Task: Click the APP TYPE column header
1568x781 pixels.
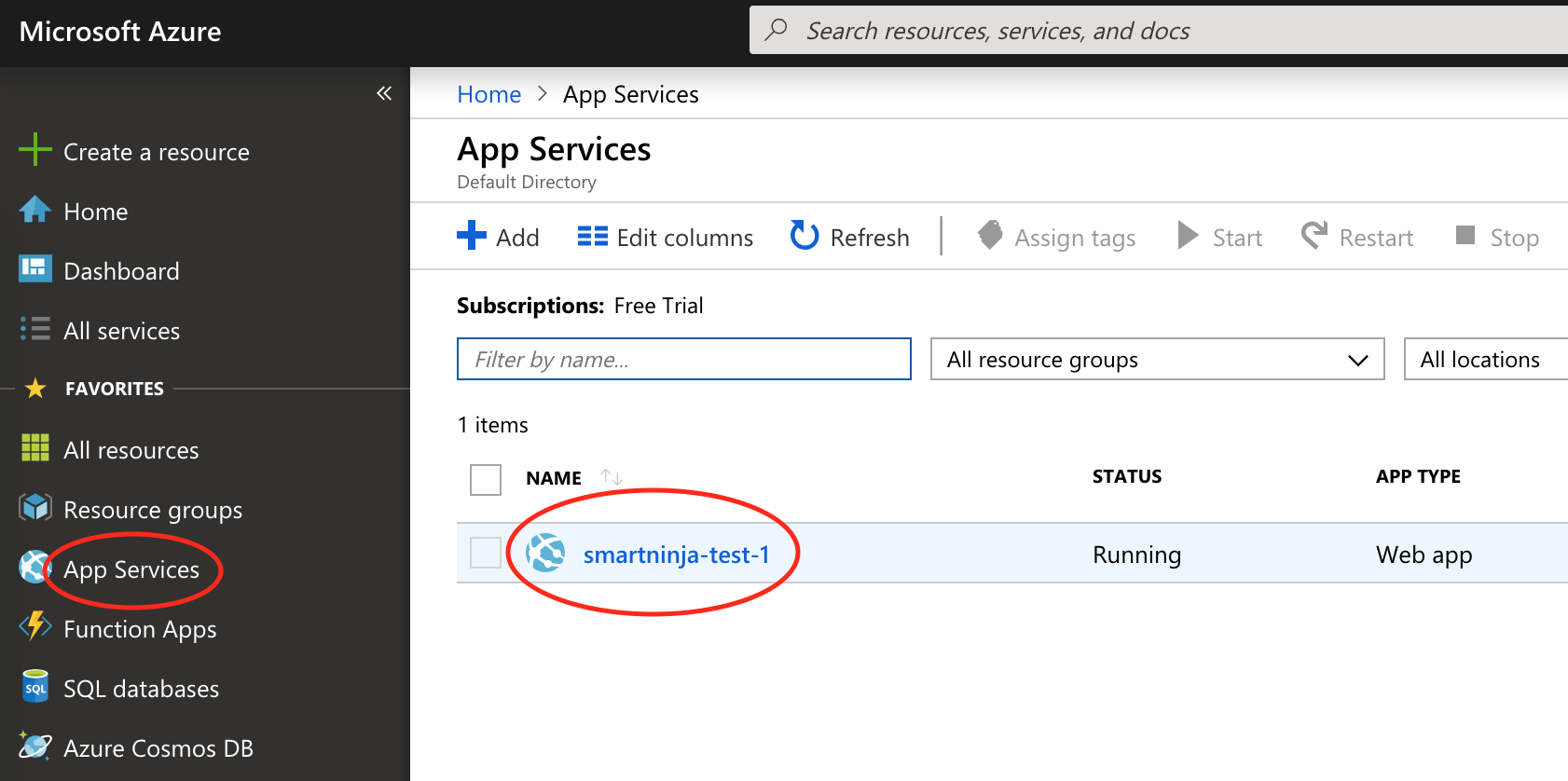Action: 1419,476
